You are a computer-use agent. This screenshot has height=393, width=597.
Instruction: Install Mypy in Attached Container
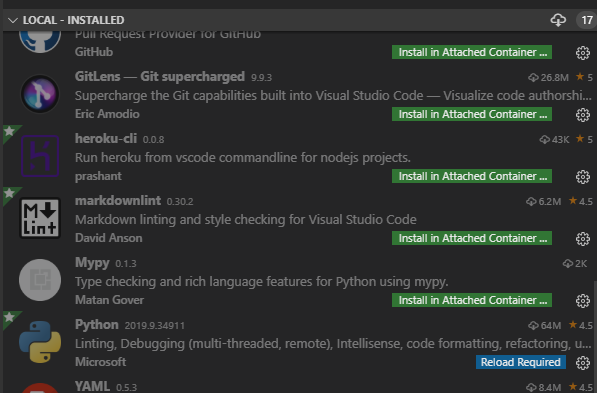(472, 300)
